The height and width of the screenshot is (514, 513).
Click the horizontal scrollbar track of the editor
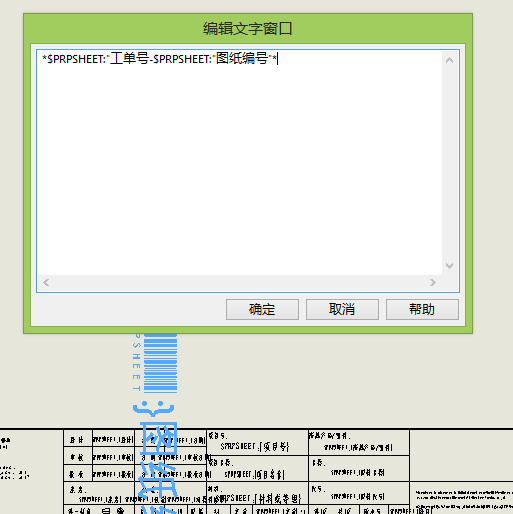click(x=239, y=283)
